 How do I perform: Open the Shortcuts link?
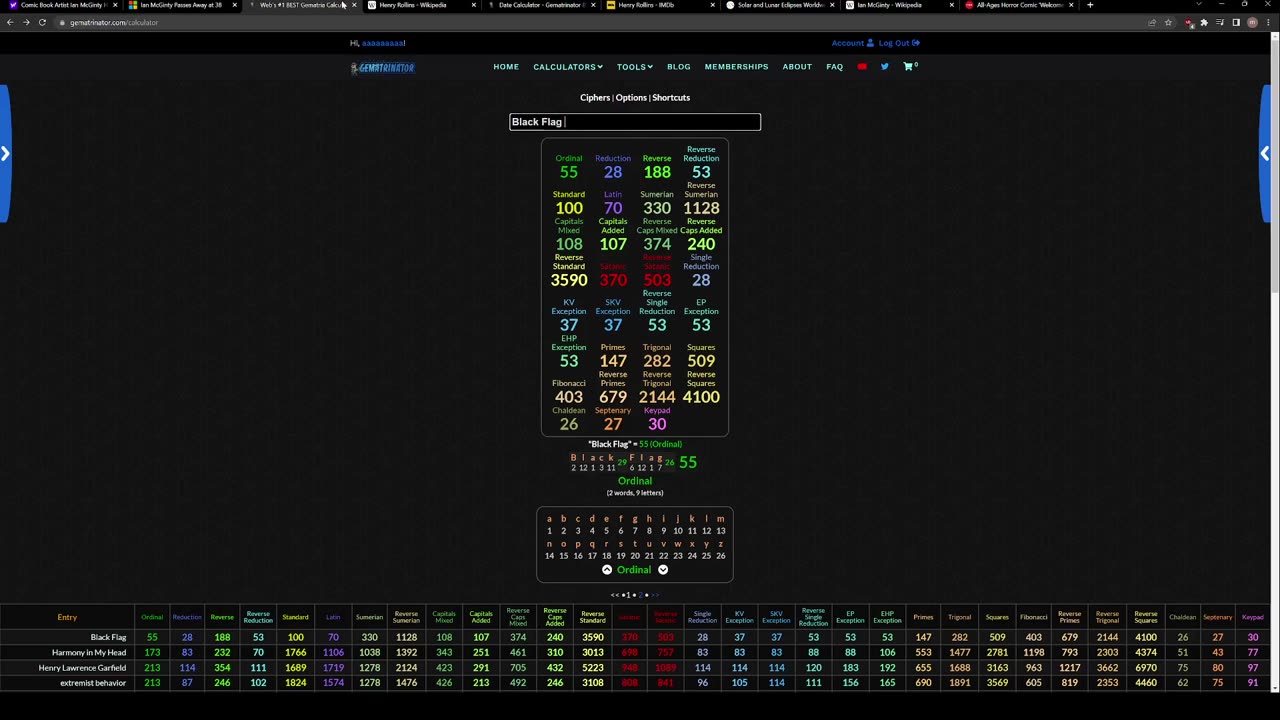point(671,98)
